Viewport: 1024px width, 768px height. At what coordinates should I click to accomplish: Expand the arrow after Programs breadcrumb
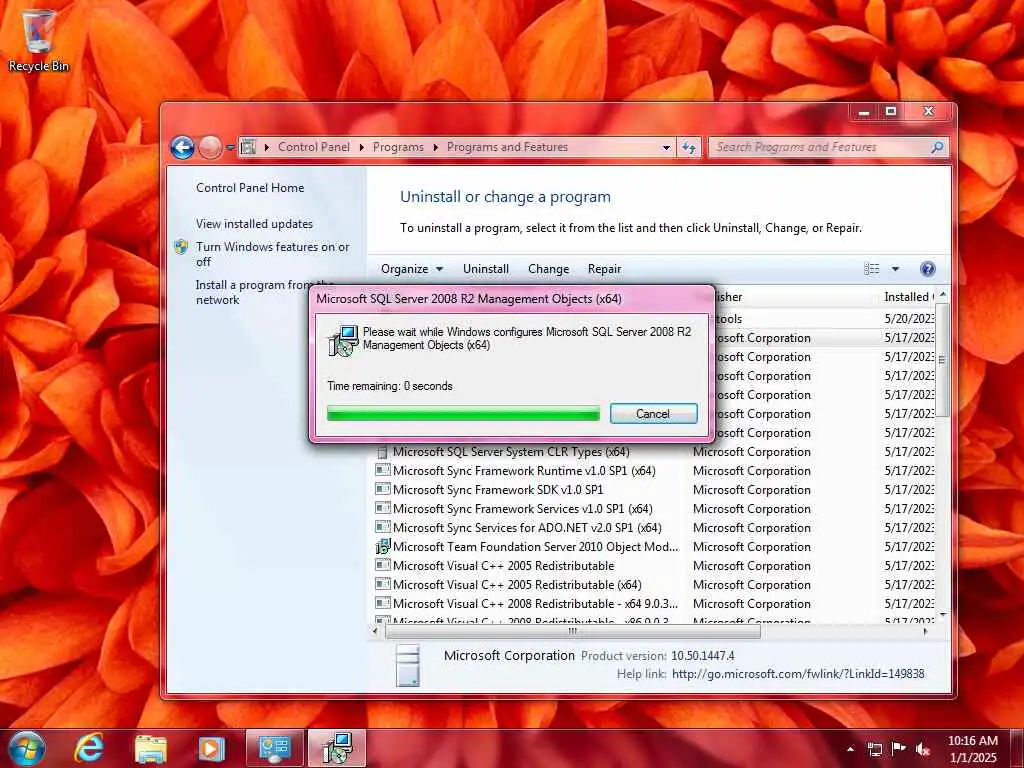[436, 148]
